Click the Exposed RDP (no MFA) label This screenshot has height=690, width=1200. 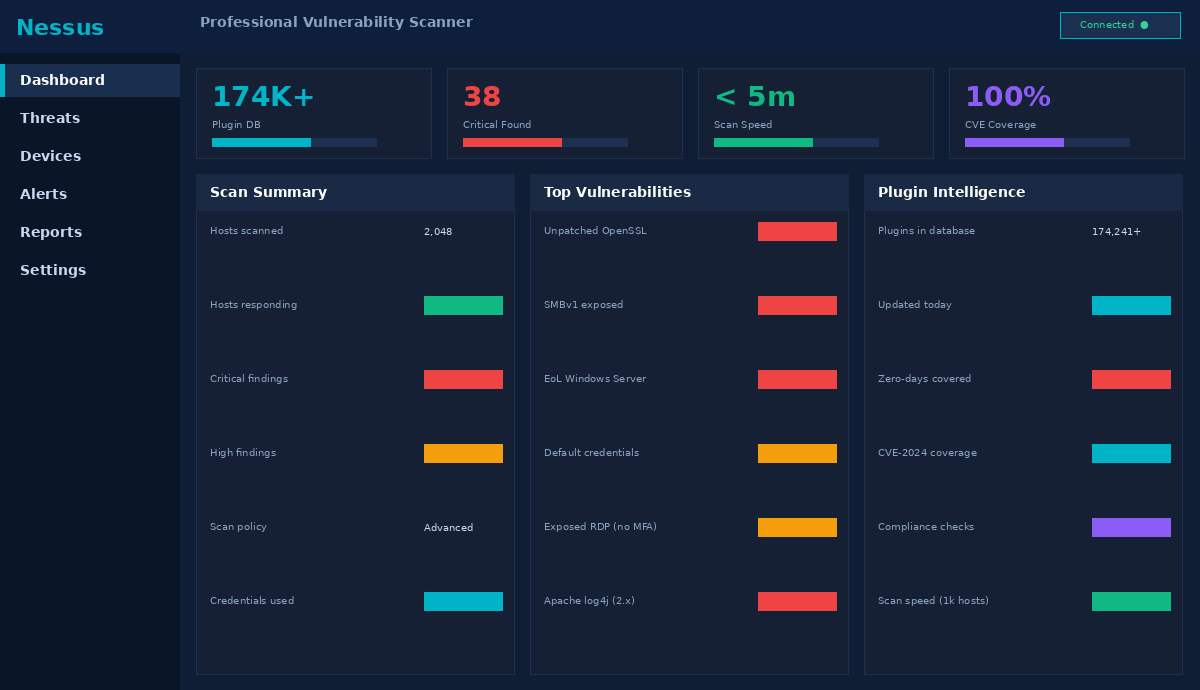tap(600, 527)
